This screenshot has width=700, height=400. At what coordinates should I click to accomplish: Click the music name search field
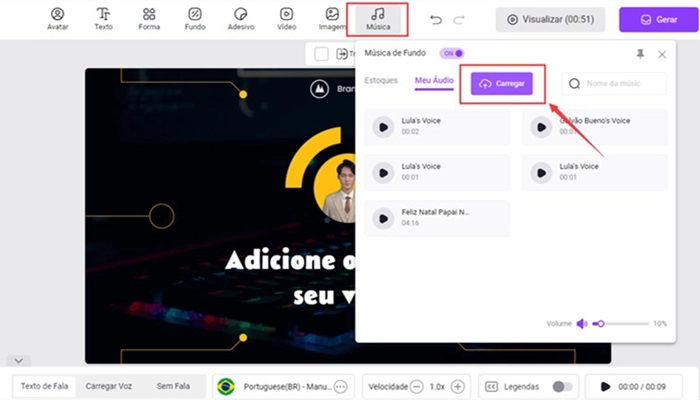point(614,83)
